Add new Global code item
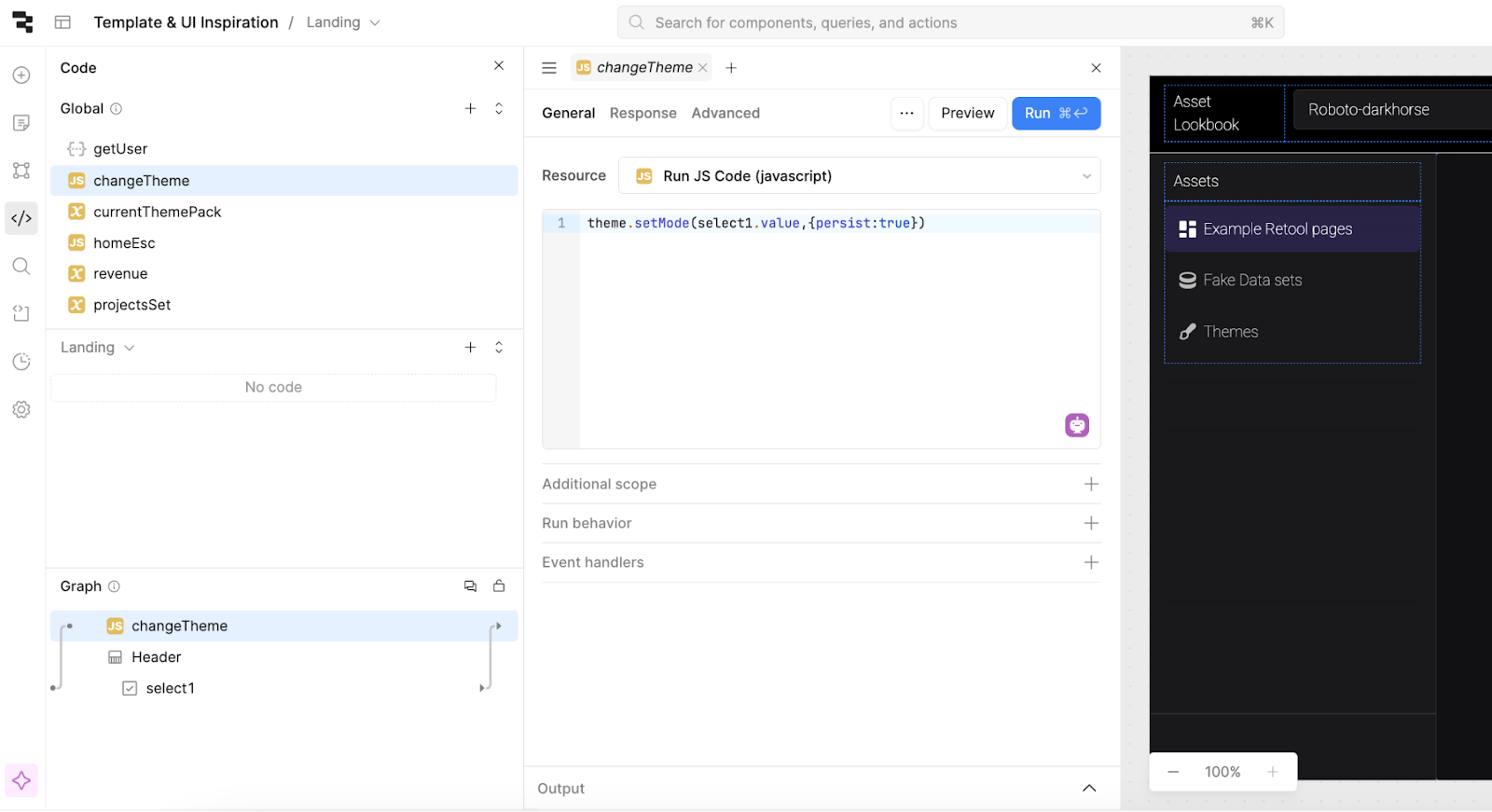Screen dimensions: 1492x812 pyautogui.click(x=470, y=109)
